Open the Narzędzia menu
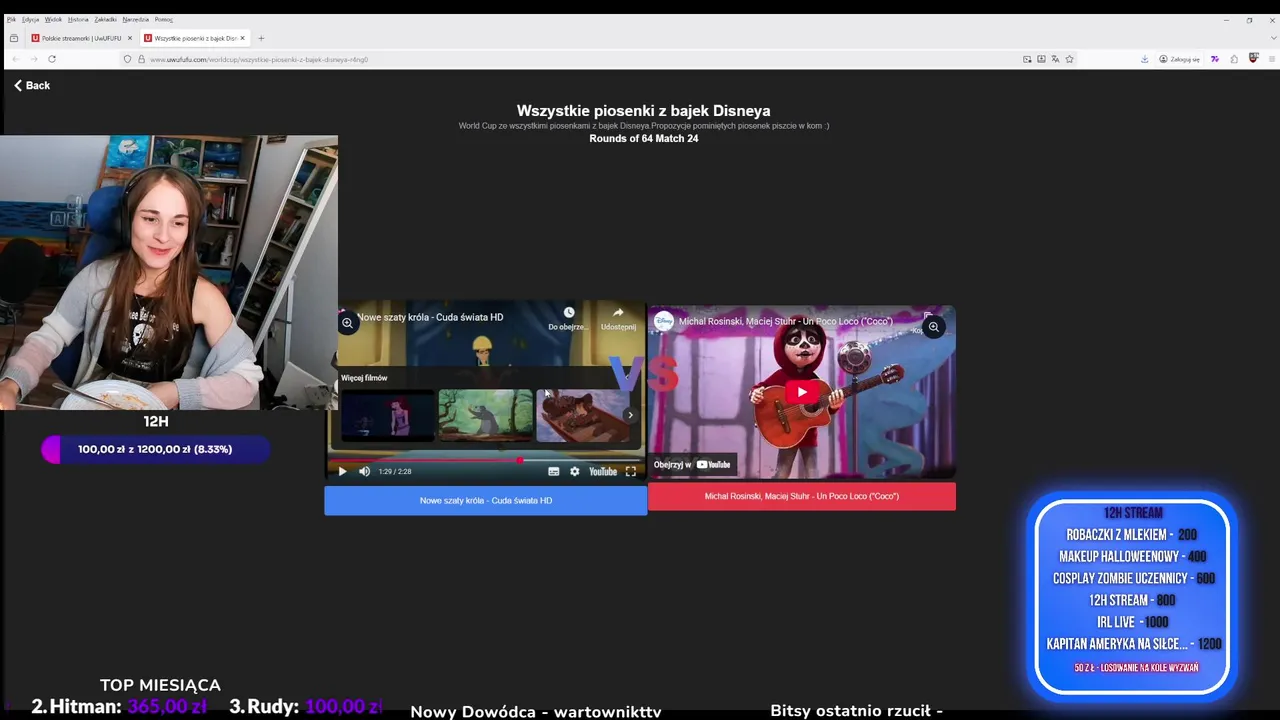1280x720 pixels. [135, 19]
